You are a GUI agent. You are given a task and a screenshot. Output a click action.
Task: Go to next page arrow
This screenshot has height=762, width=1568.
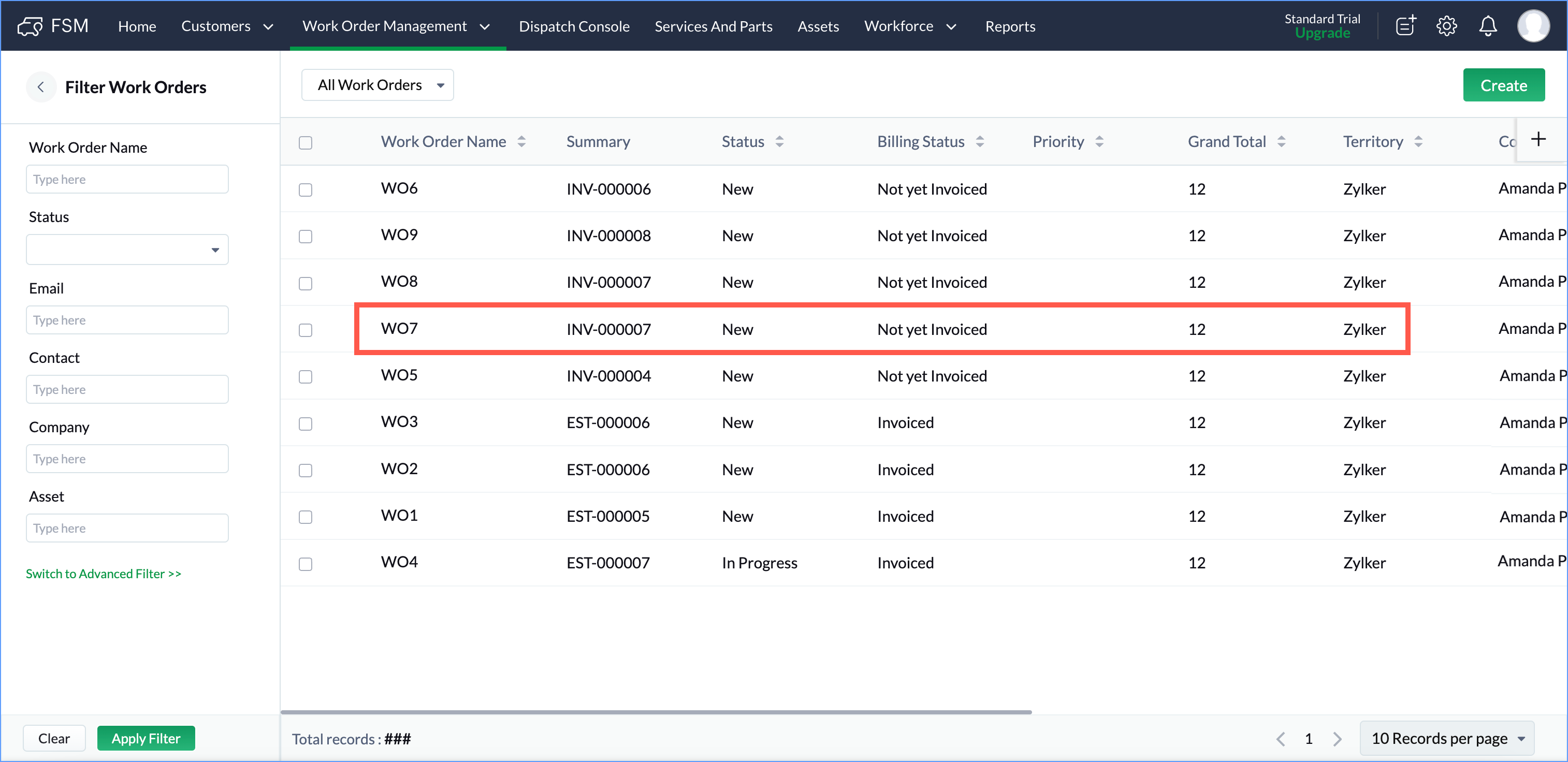(x=1337, y=739)
